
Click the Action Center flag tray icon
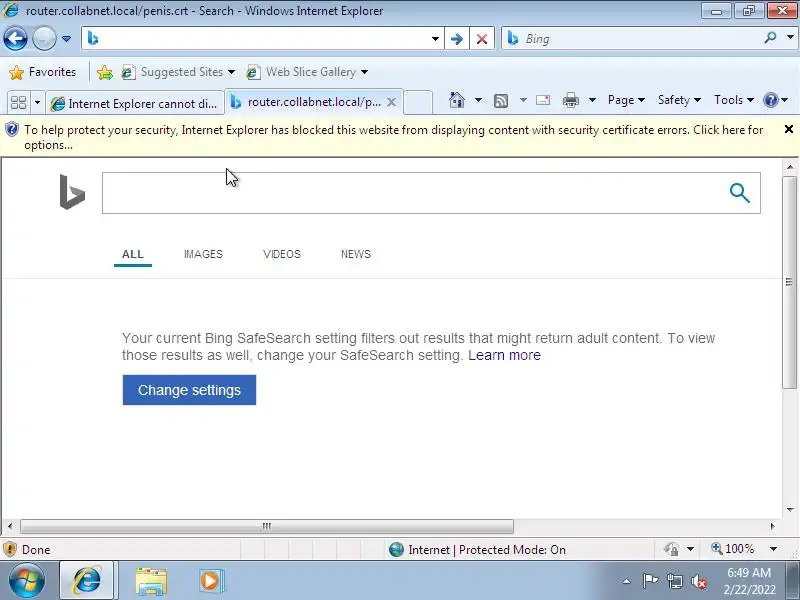[x=650, y=581]
